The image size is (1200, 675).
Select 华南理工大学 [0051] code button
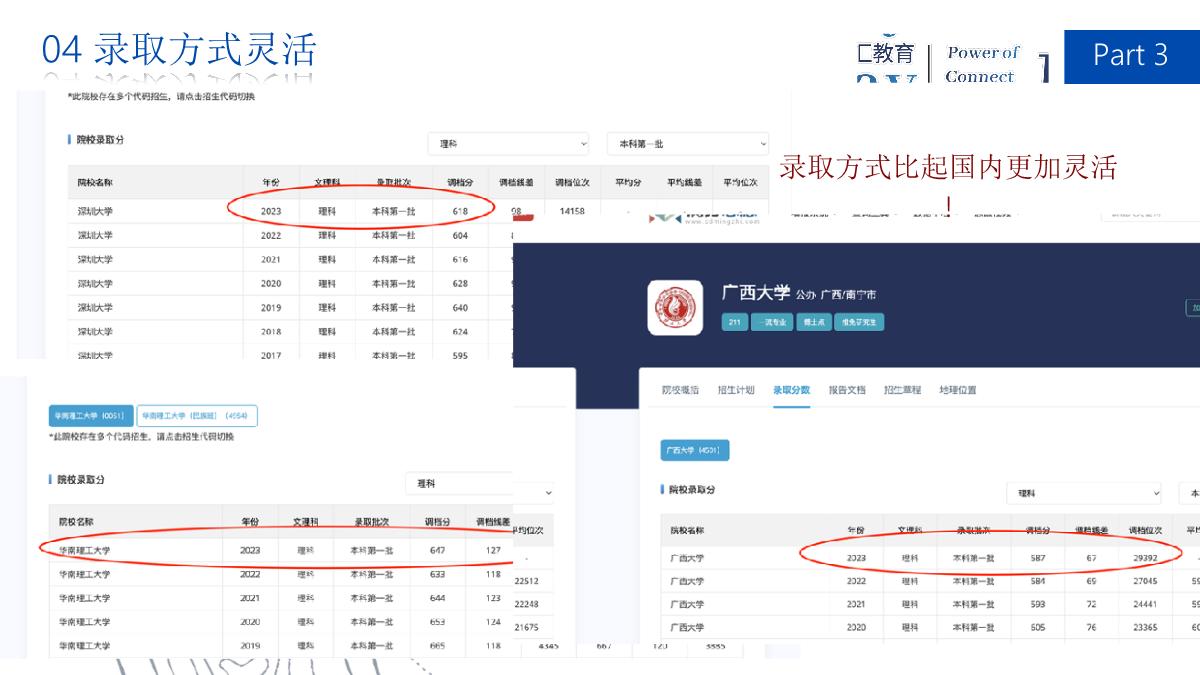tap(91, 416)
